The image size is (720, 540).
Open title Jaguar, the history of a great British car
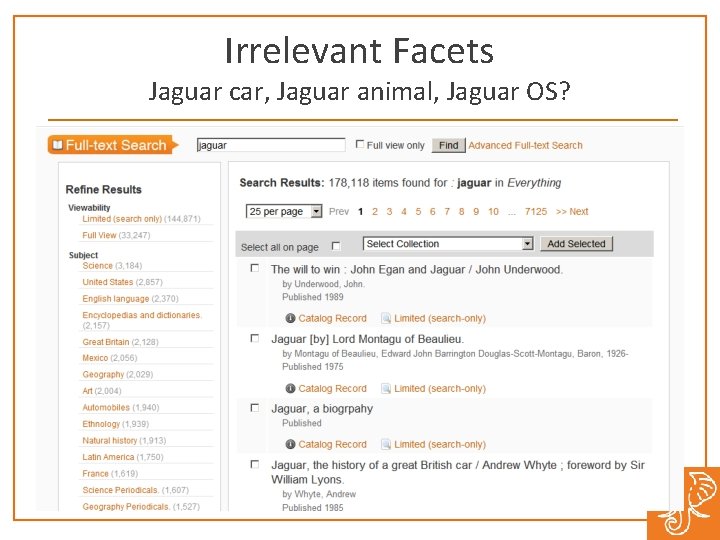click(x=458, y=472)
